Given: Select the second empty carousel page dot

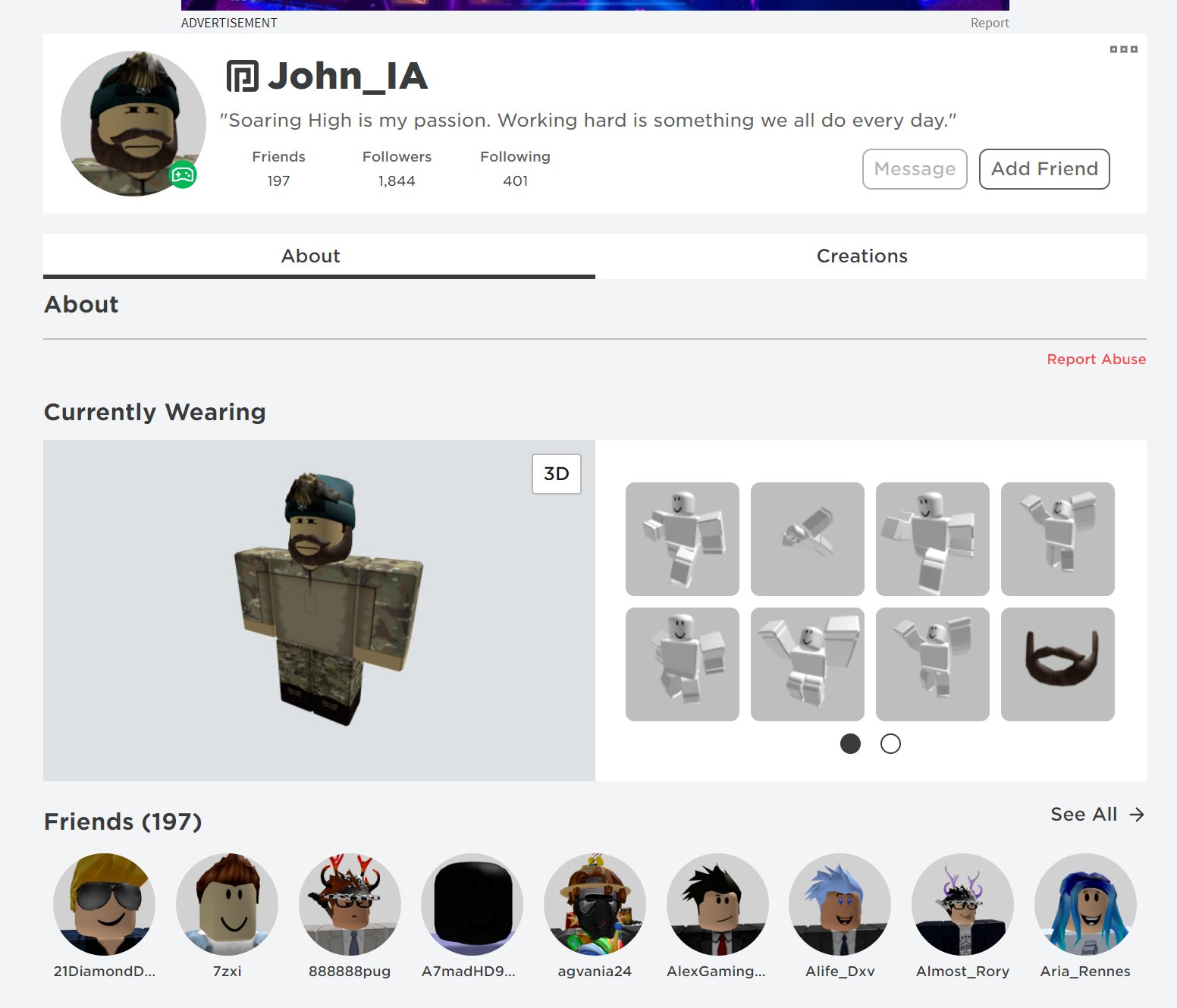Looking at the screenshot, I should [x=890, y=744].
